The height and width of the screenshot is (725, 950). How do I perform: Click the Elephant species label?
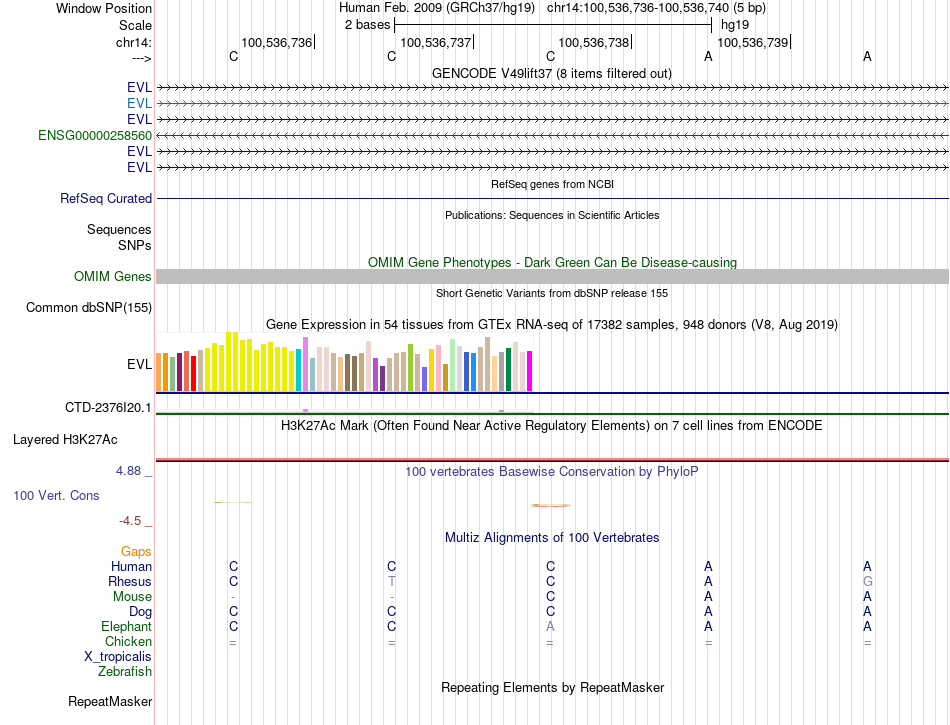click(126, 627)
